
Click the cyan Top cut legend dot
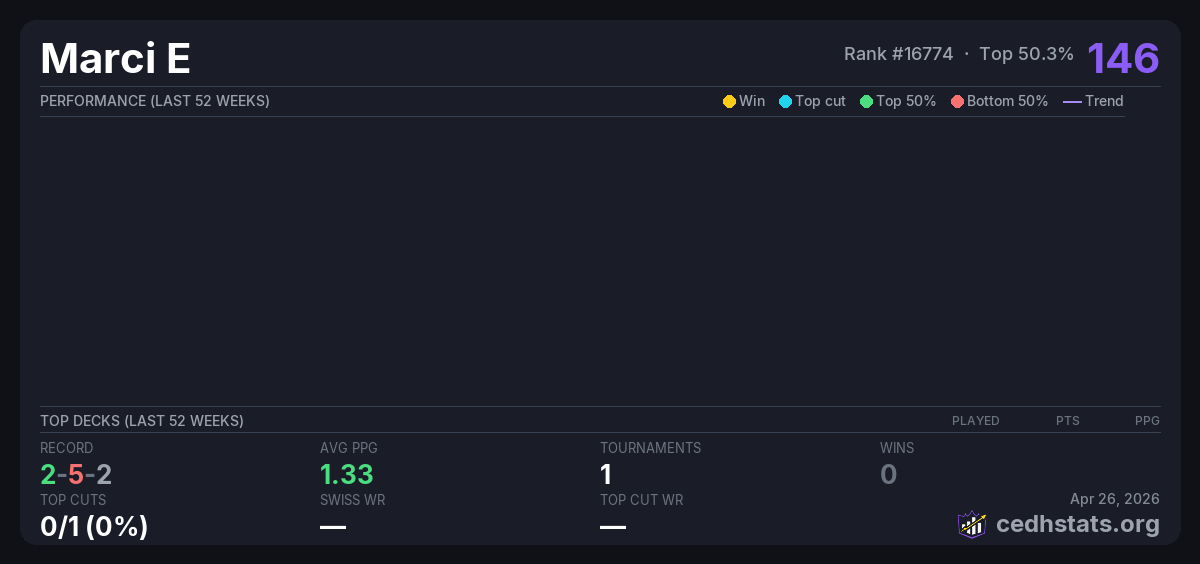[x=785, y=101]
